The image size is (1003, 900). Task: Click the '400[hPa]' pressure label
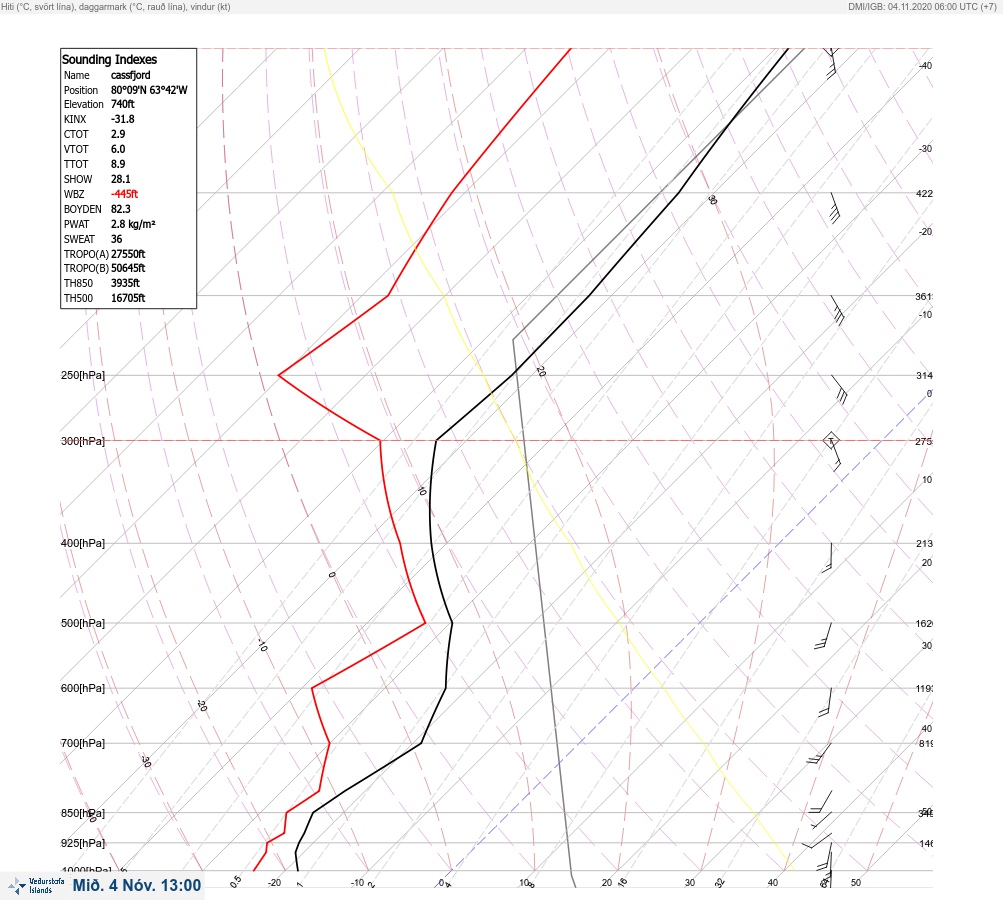83,543
